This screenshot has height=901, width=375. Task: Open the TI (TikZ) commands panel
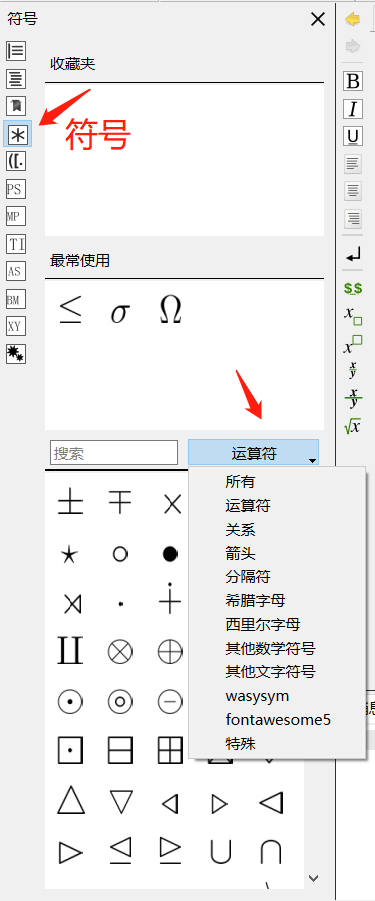click(x=16, y=244)
